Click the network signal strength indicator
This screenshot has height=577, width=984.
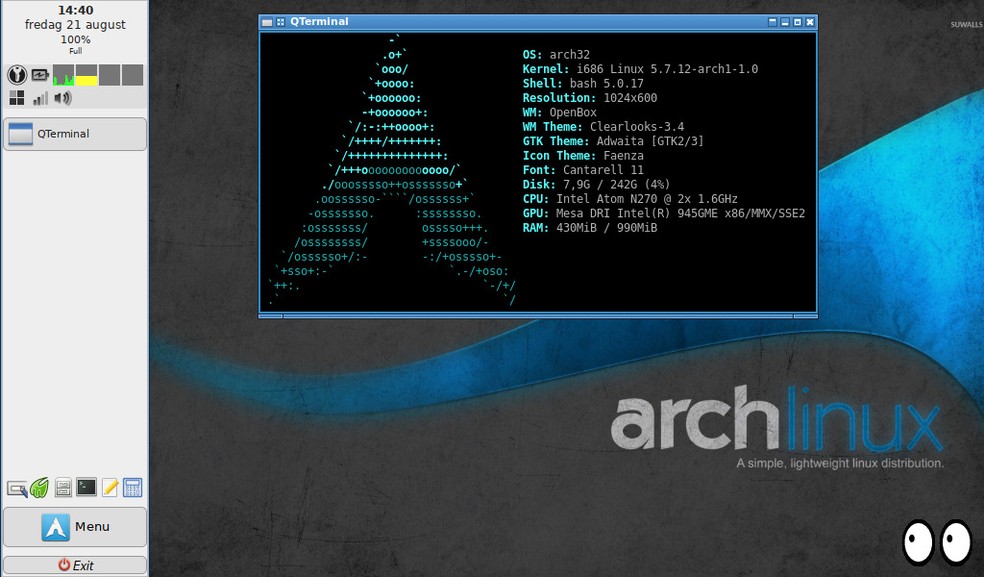[x=40, y=98]
